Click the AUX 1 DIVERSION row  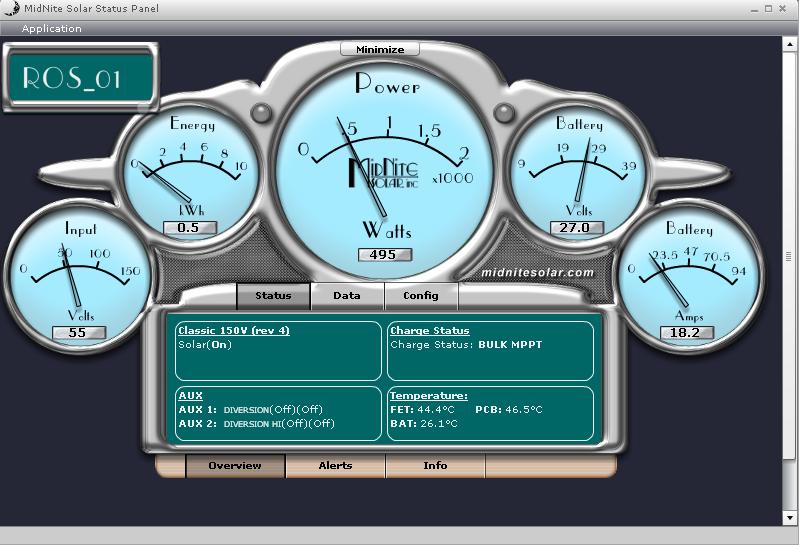click(251, 410)
